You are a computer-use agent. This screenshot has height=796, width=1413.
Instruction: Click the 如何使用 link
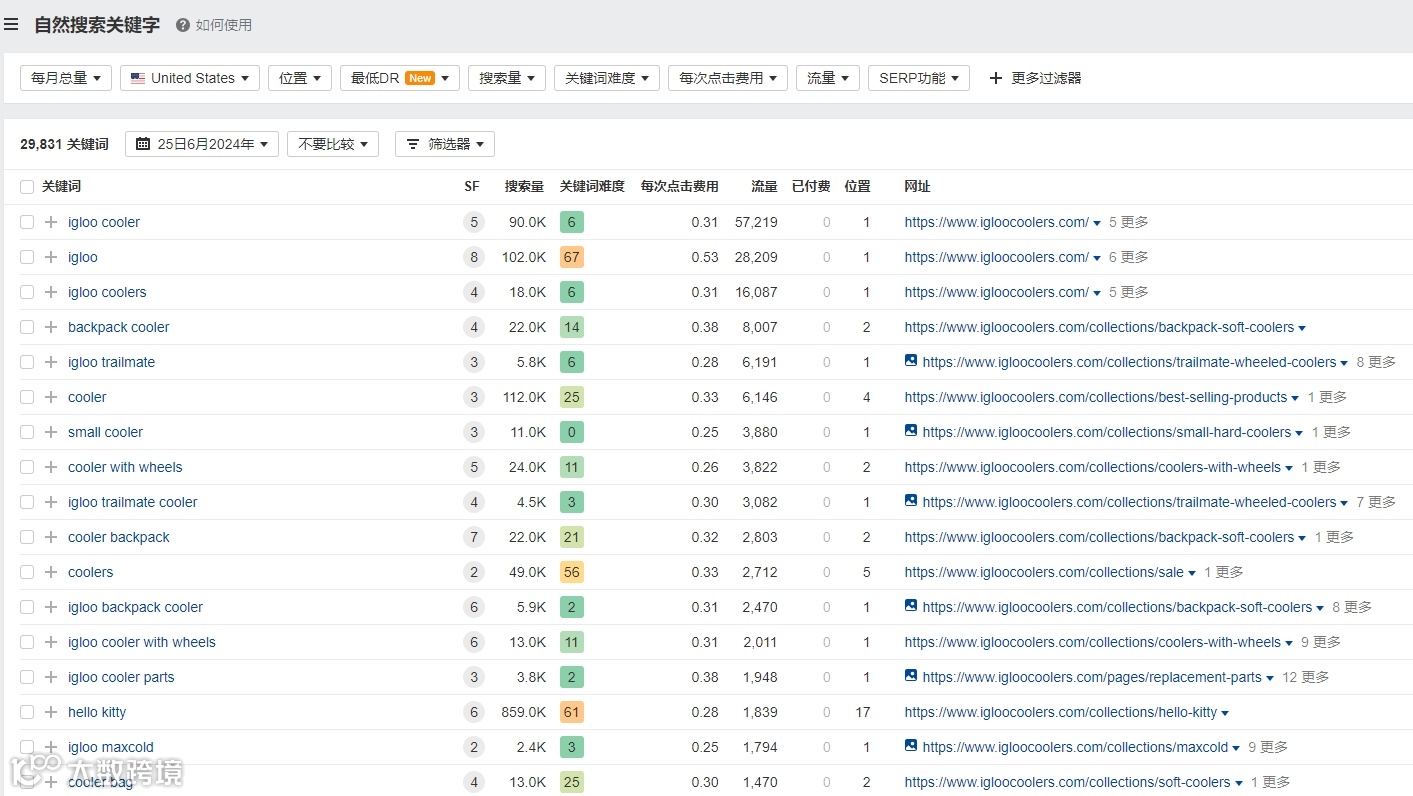[224, 25]
